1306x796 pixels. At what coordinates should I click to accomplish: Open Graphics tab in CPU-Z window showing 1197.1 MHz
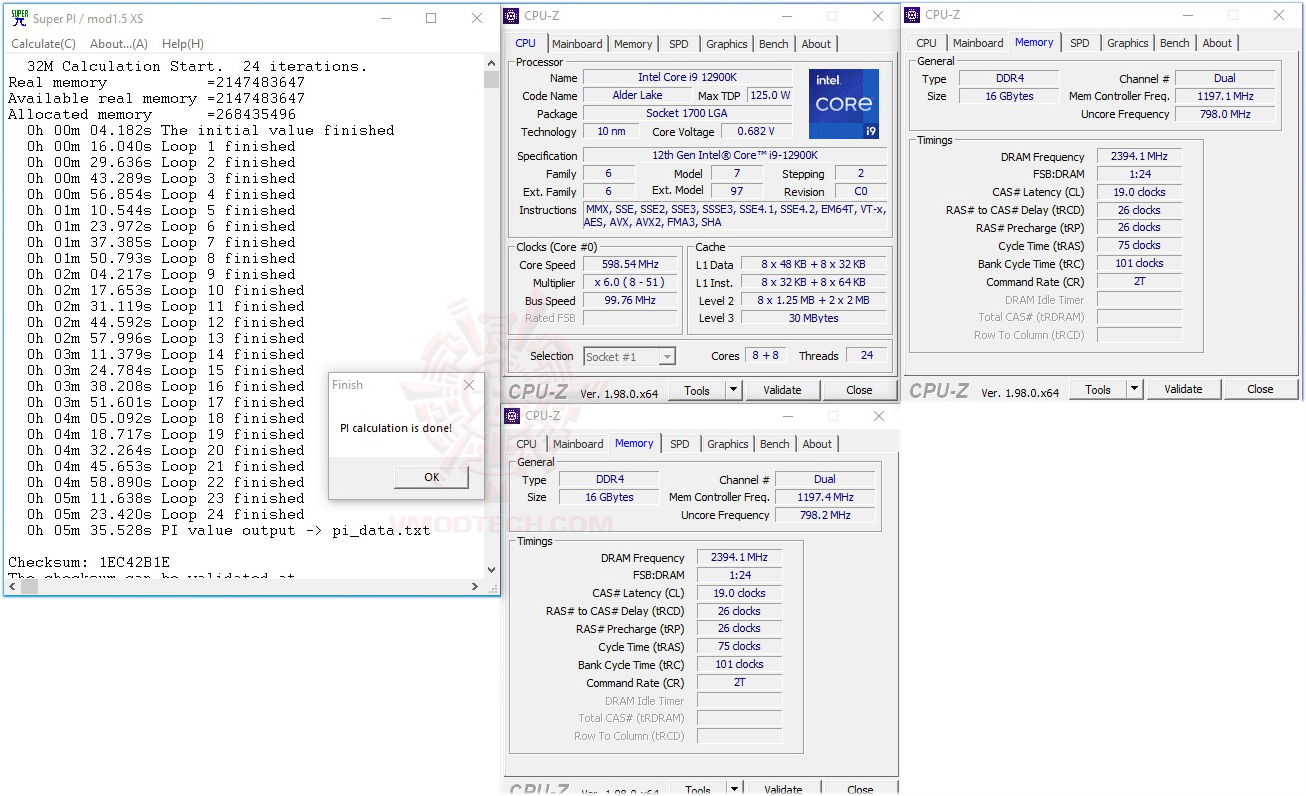tap(1128, 43)
